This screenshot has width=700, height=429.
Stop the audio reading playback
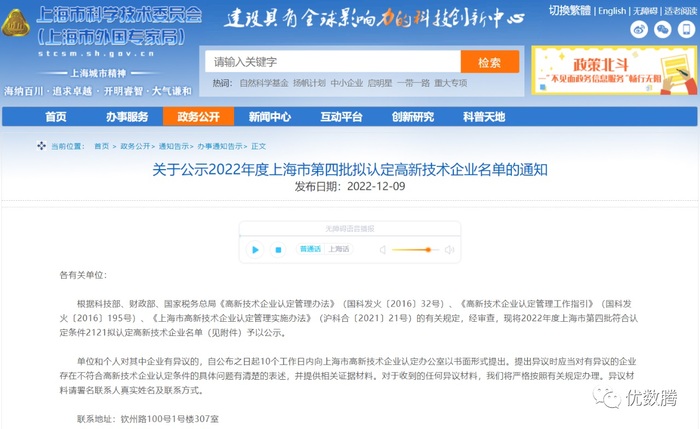tap(278, 250)
